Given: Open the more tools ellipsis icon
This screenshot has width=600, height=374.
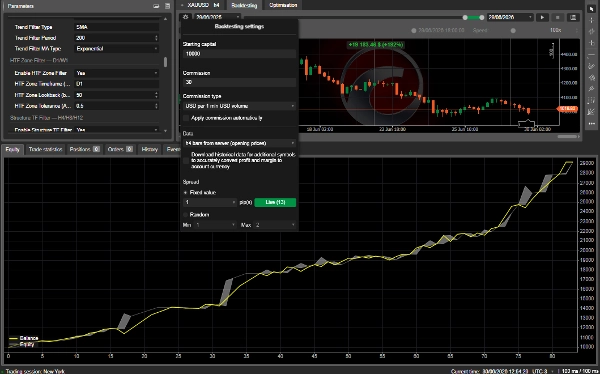Looking at the screenshot, I should pos(592,123).
